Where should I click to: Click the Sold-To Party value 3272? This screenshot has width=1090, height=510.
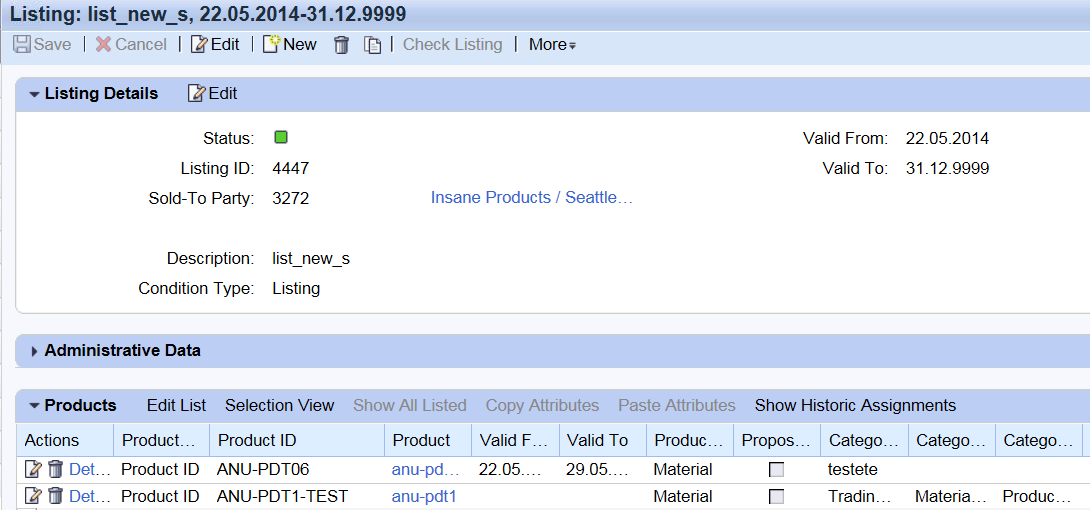pos(291,199)
